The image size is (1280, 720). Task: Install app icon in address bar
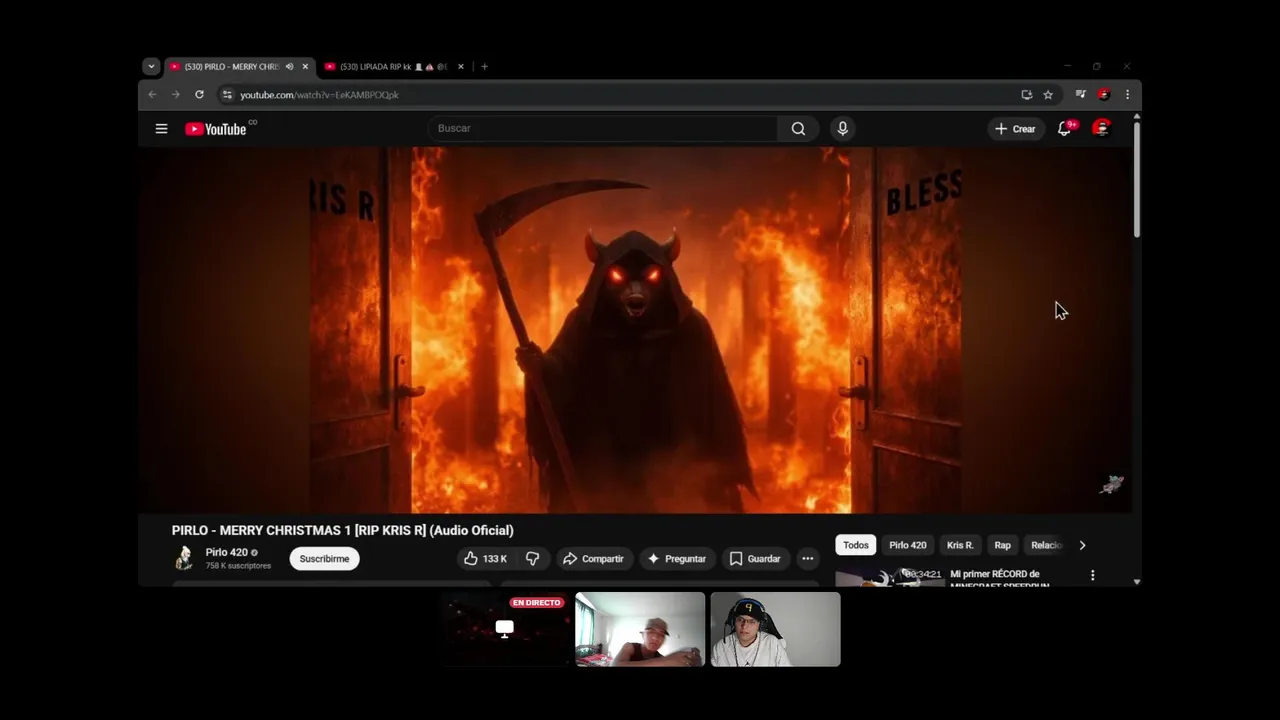click(x=1026, y=95)
